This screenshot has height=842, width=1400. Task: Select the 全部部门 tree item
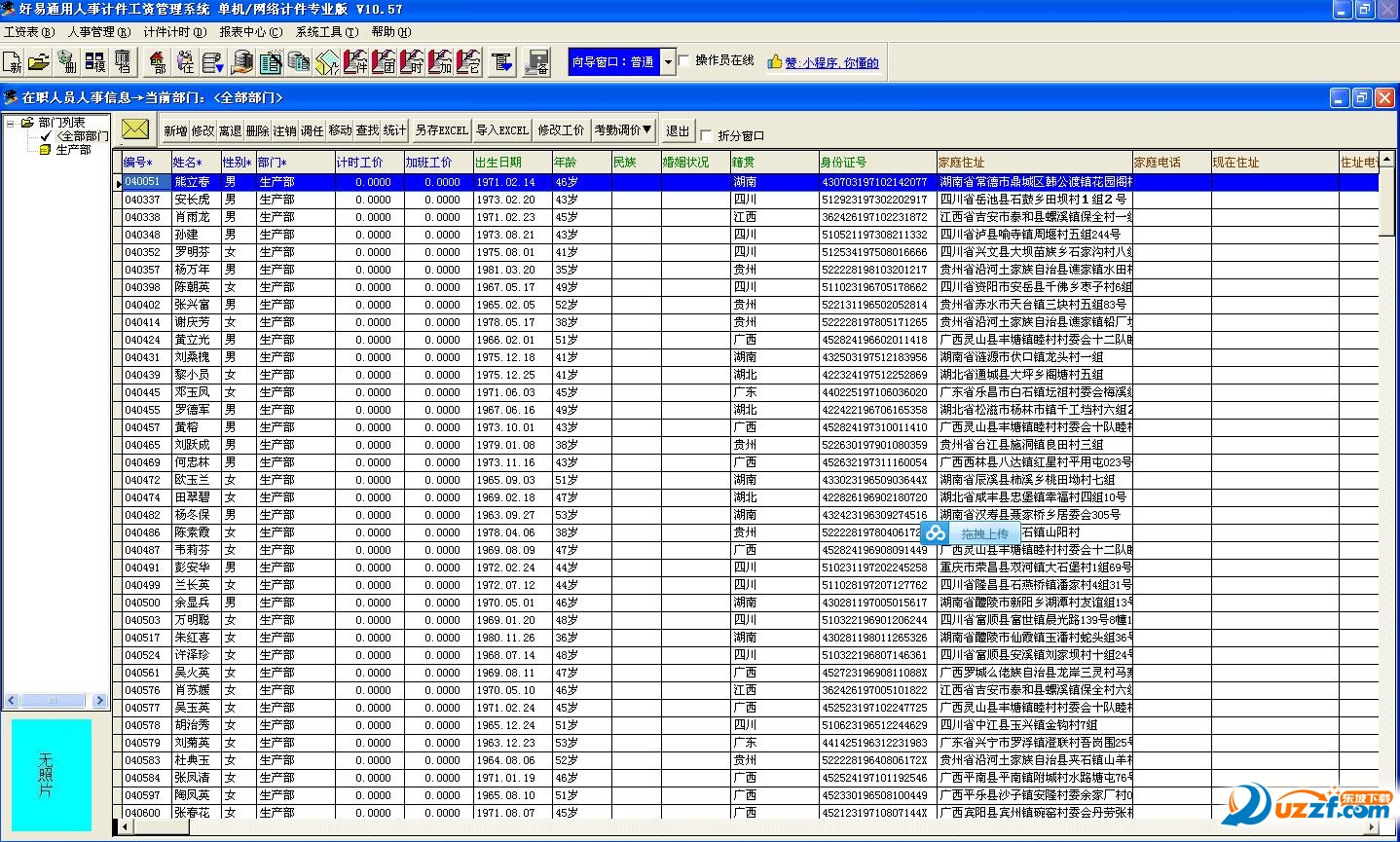pyautogui.click(x=82, y=136)
